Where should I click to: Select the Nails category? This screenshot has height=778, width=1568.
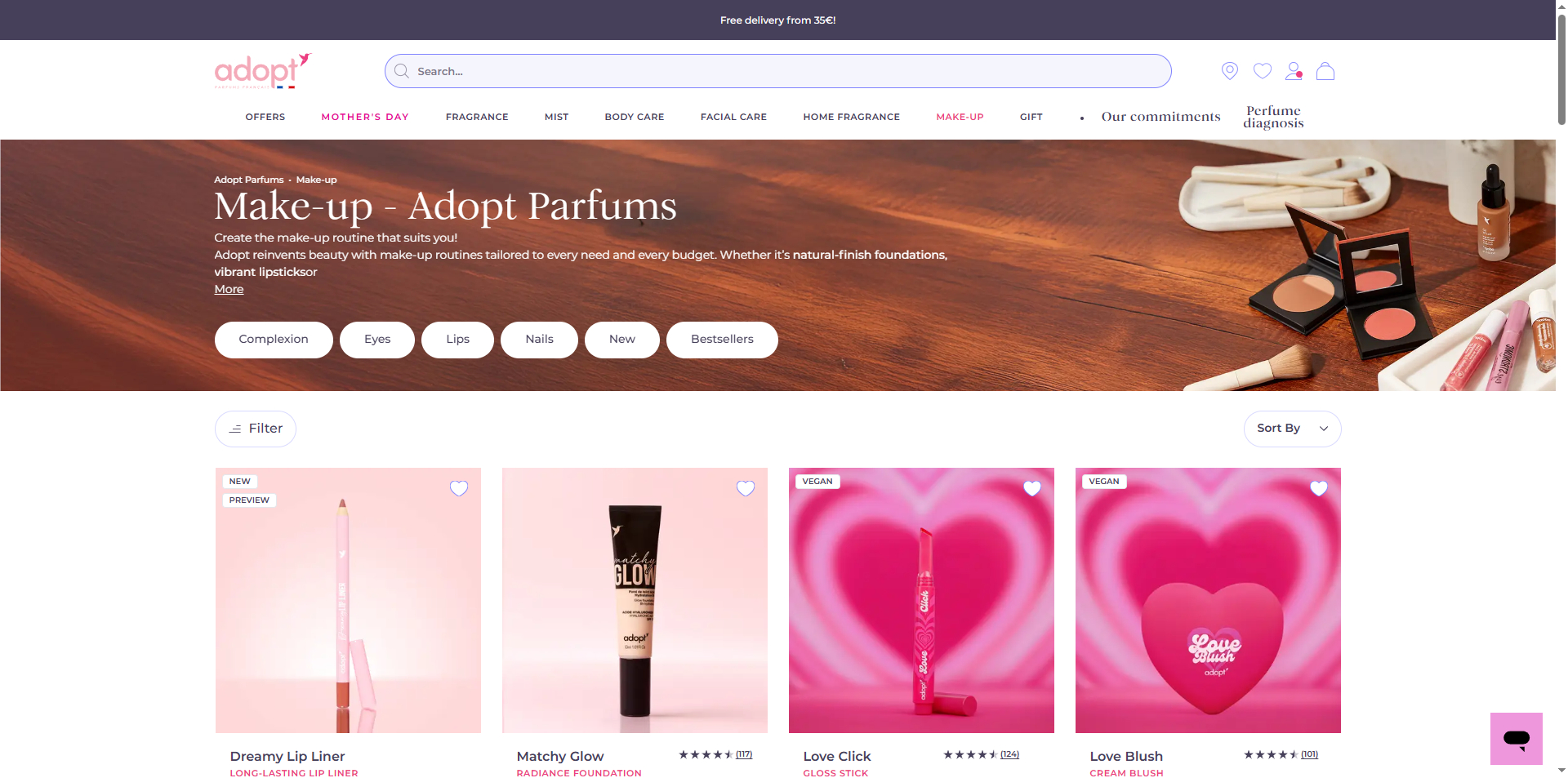(539, 340)
